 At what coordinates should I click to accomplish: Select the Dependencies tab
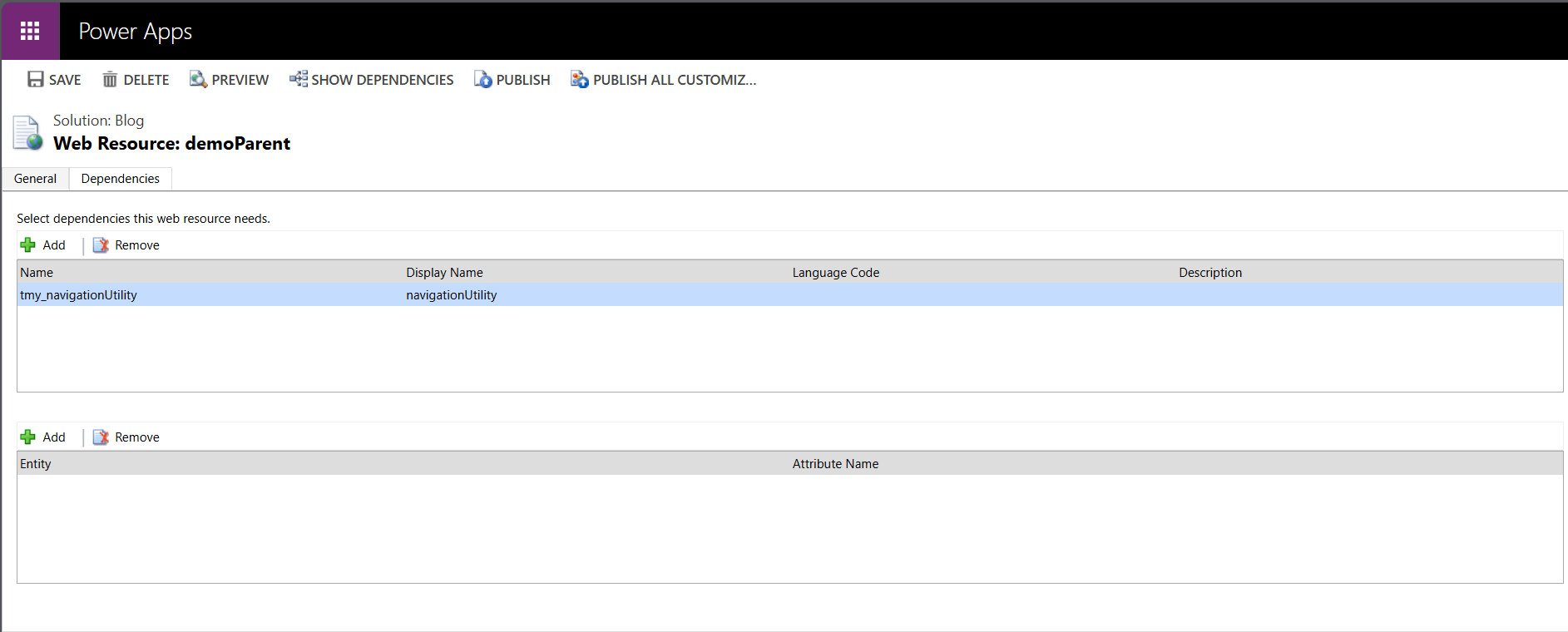(121, 179)
